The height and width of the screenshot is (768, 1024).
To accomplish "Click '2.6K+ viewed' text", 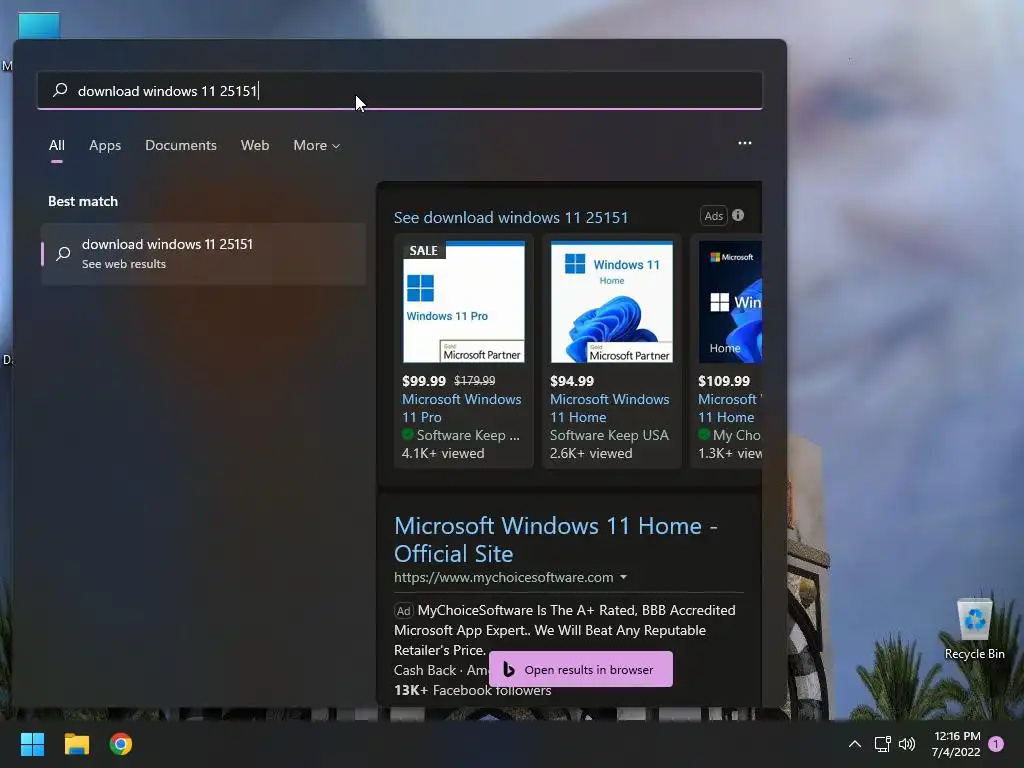I will (591, 453).
